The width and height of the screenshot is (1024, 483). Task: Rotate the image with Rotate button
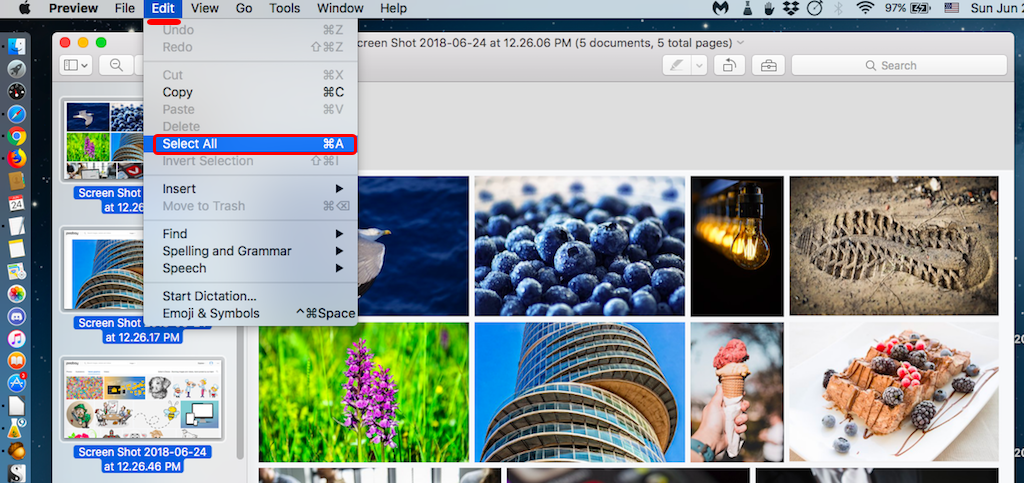tap(729, 65)
